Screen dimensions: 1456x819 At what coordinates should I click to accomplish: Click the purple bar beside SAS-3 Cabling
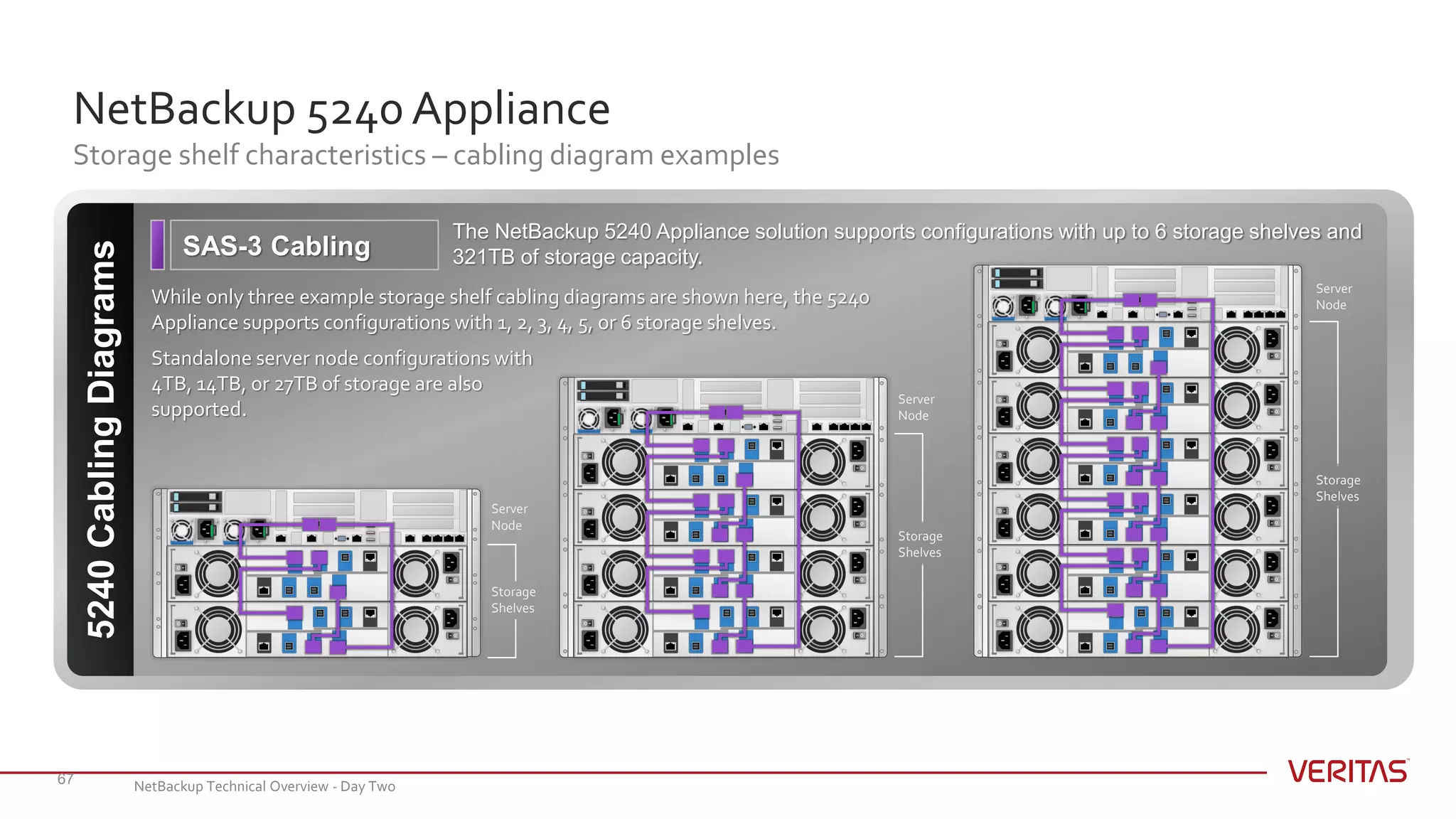(x=158, y=245)
